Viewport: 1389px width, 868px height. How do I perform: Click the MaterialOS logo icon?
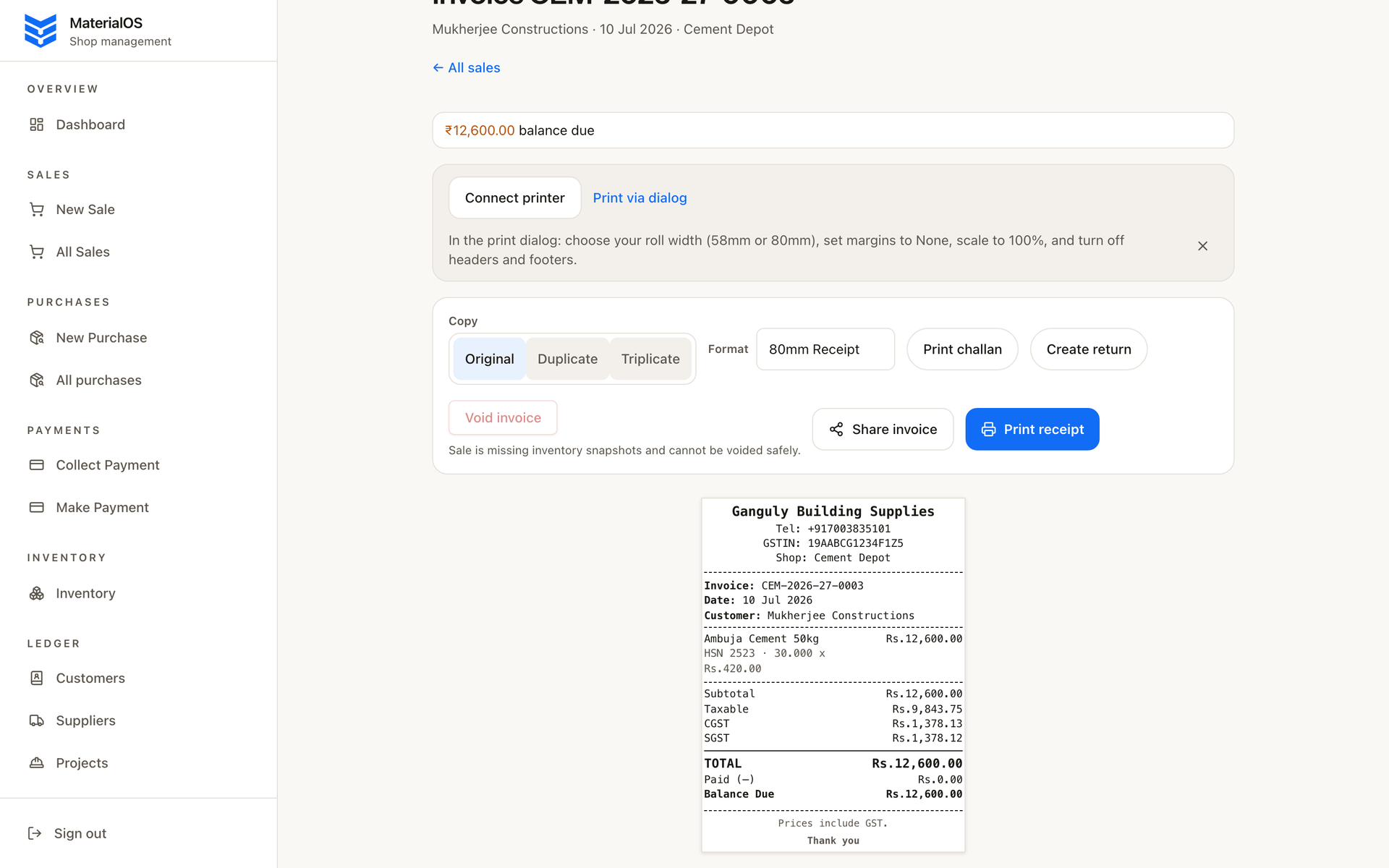click(x=41, y=31)
